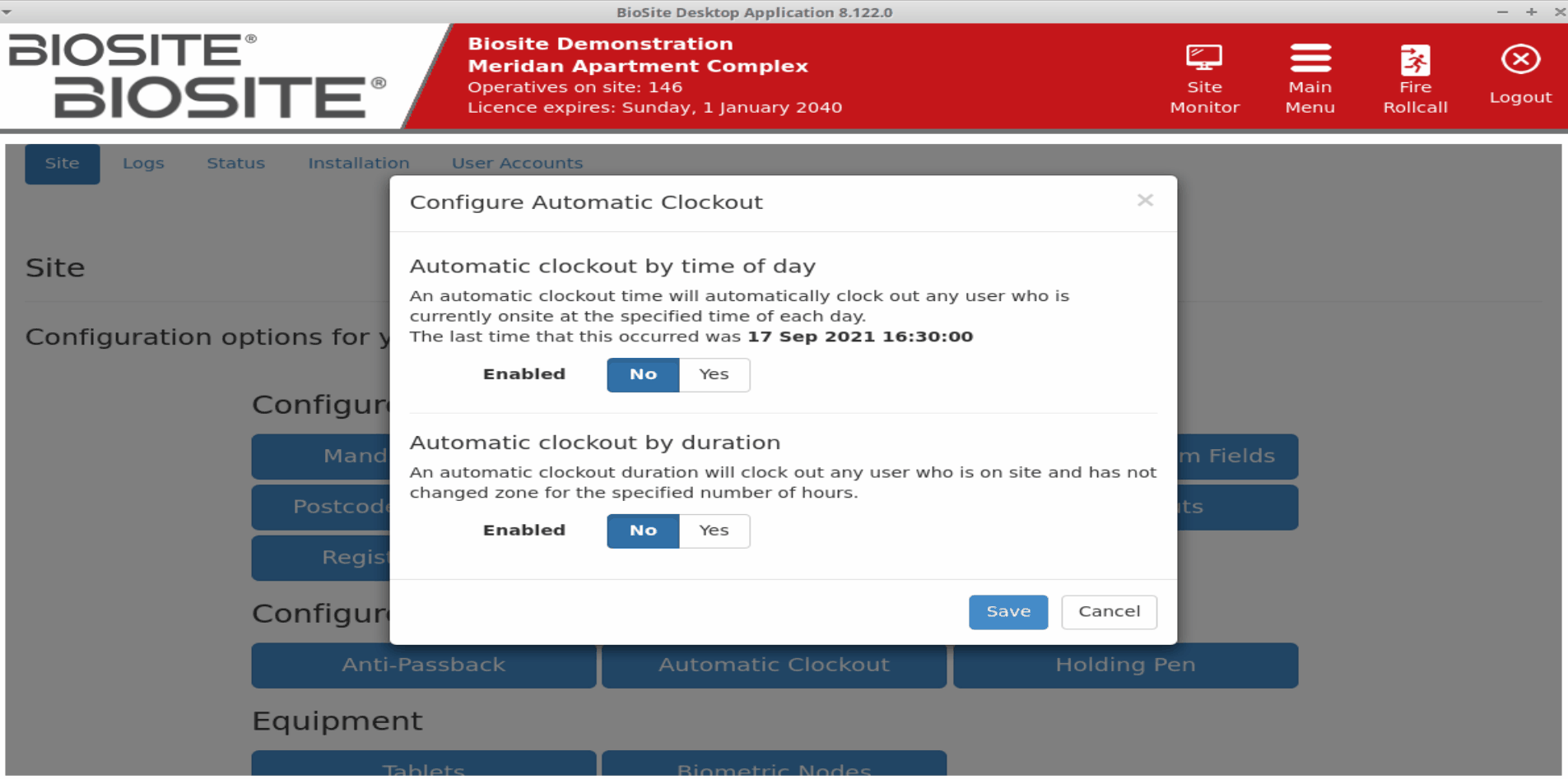Click the 'Meridan Apartment Complex' heading
Image resolution: width=1568 pixels, height=779 pixels.
tap(638, 66)
